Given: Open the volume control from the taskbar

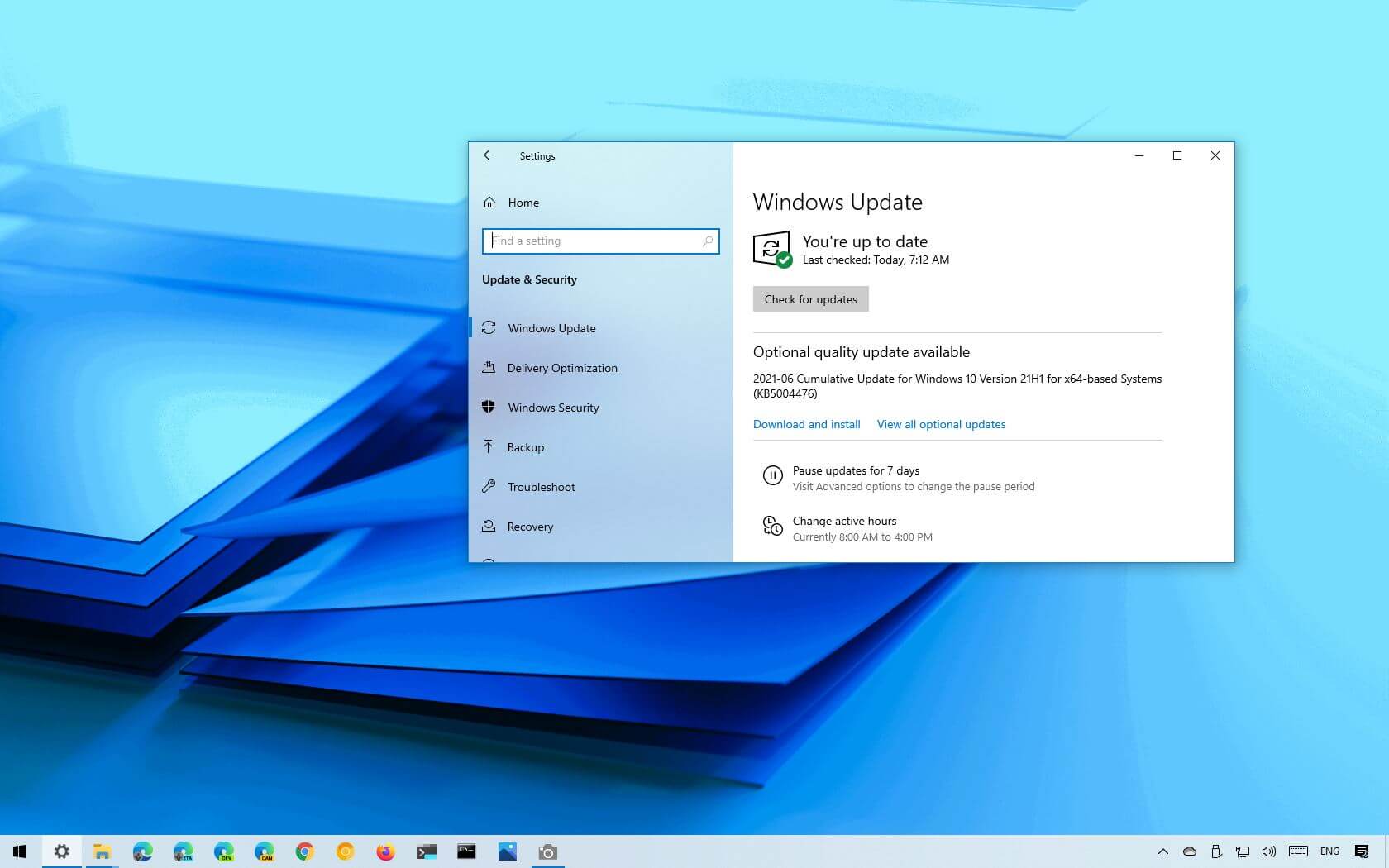Looking at the screenshot, I should (1269, 851).
